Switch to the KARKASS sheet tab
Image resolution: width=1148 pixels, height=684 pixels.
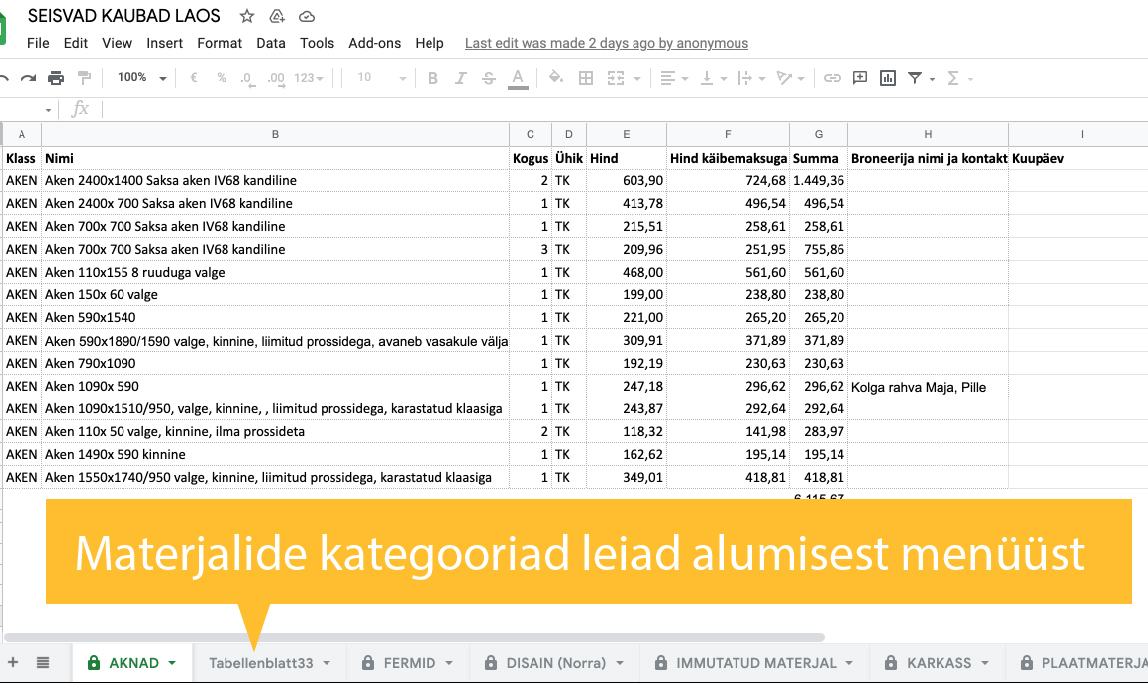(x=939, y=663)
